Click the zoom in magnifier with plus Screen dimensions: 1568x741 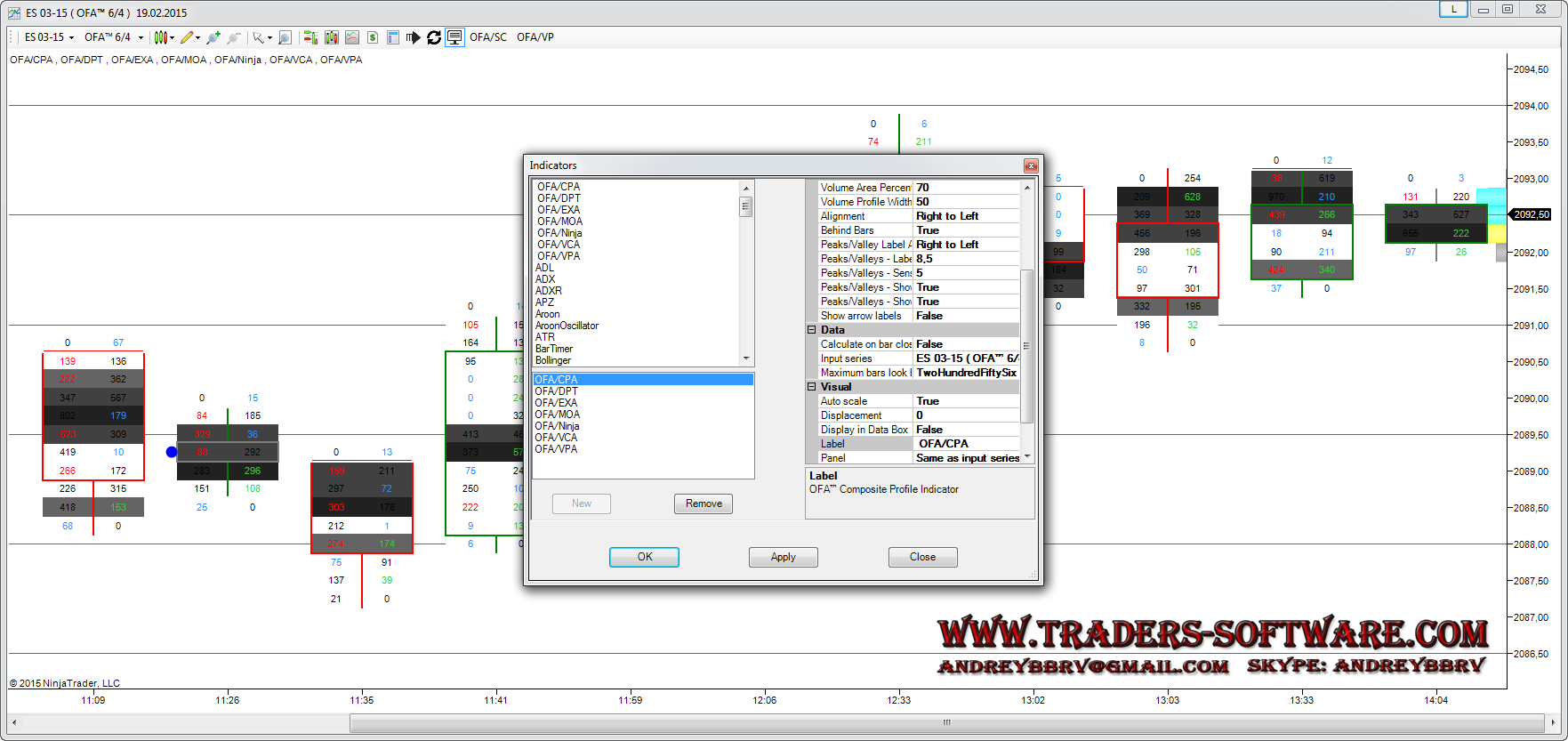pos(213,37)
